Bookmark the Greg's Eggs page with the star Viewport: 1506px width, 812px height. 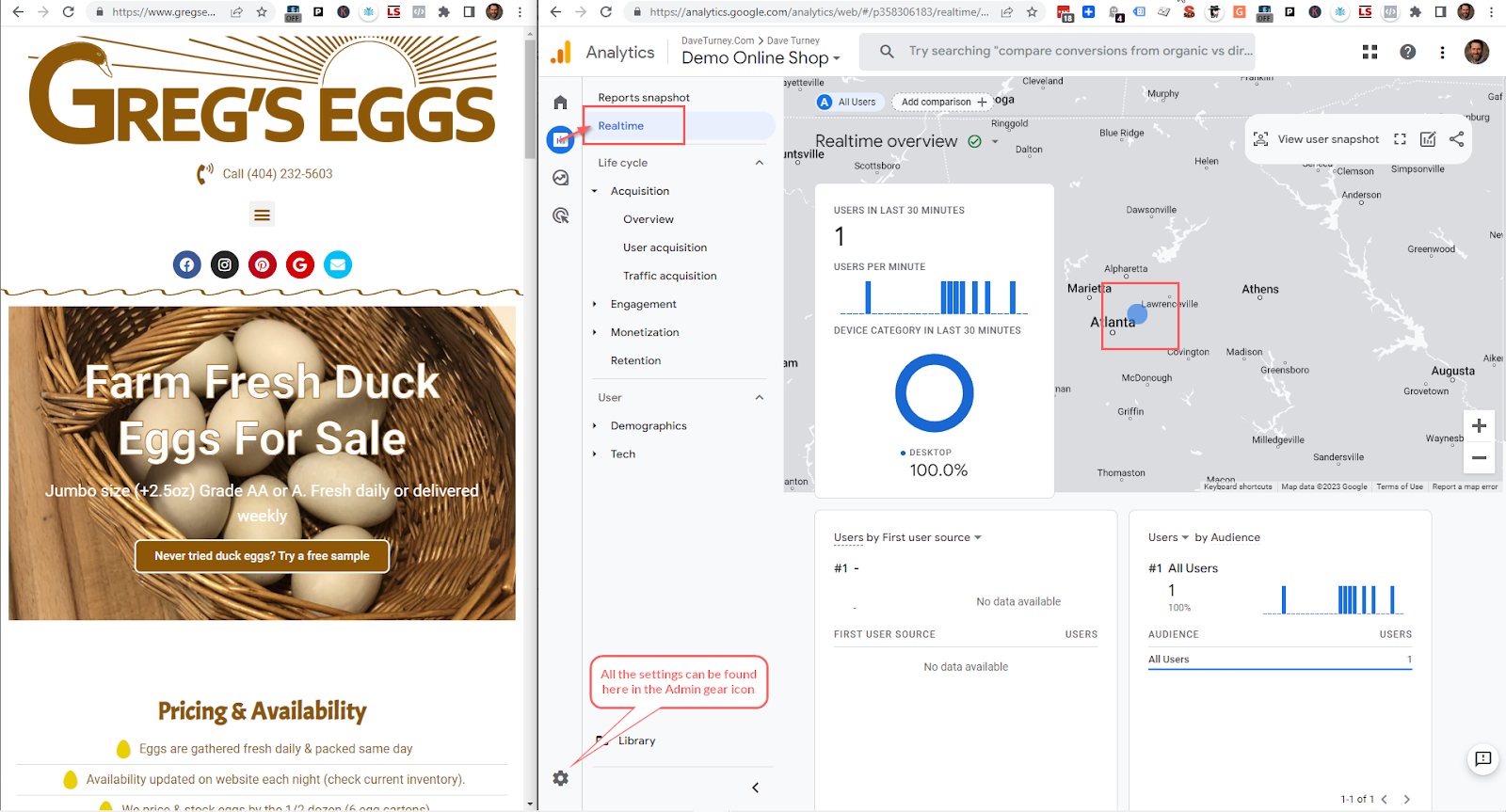tap(262, 12)
